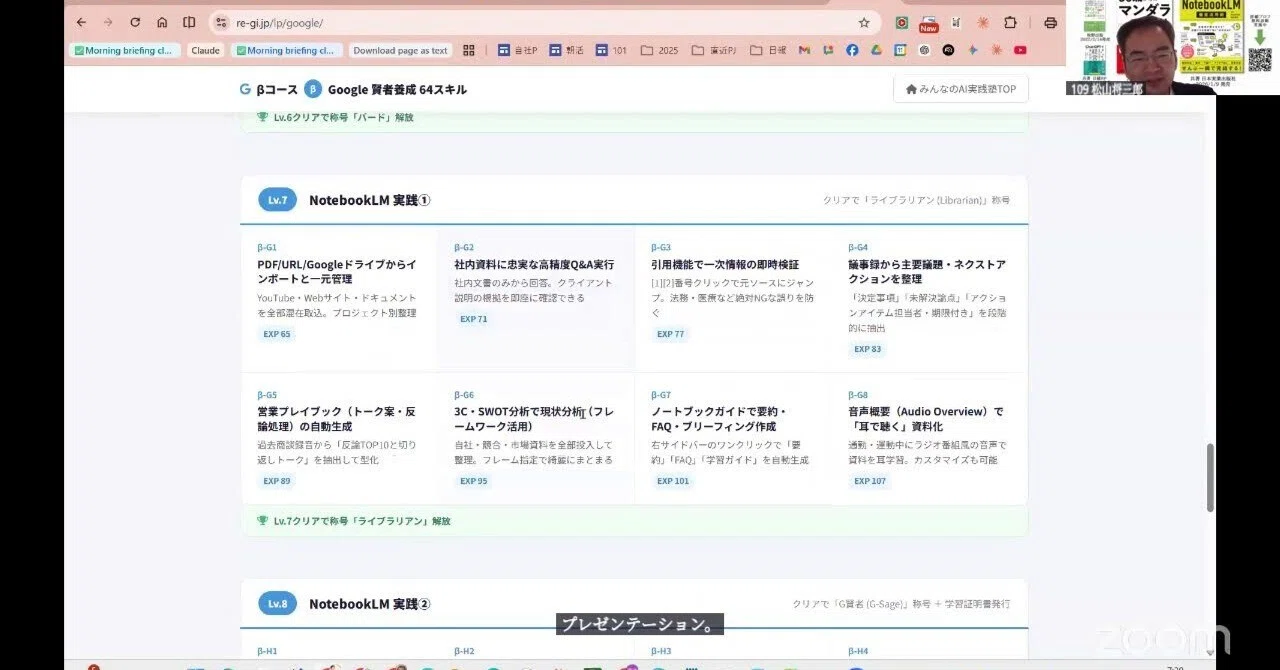Open the 101 bookmark
This screenshot has width=1280, height=670.
pos(612,50)
